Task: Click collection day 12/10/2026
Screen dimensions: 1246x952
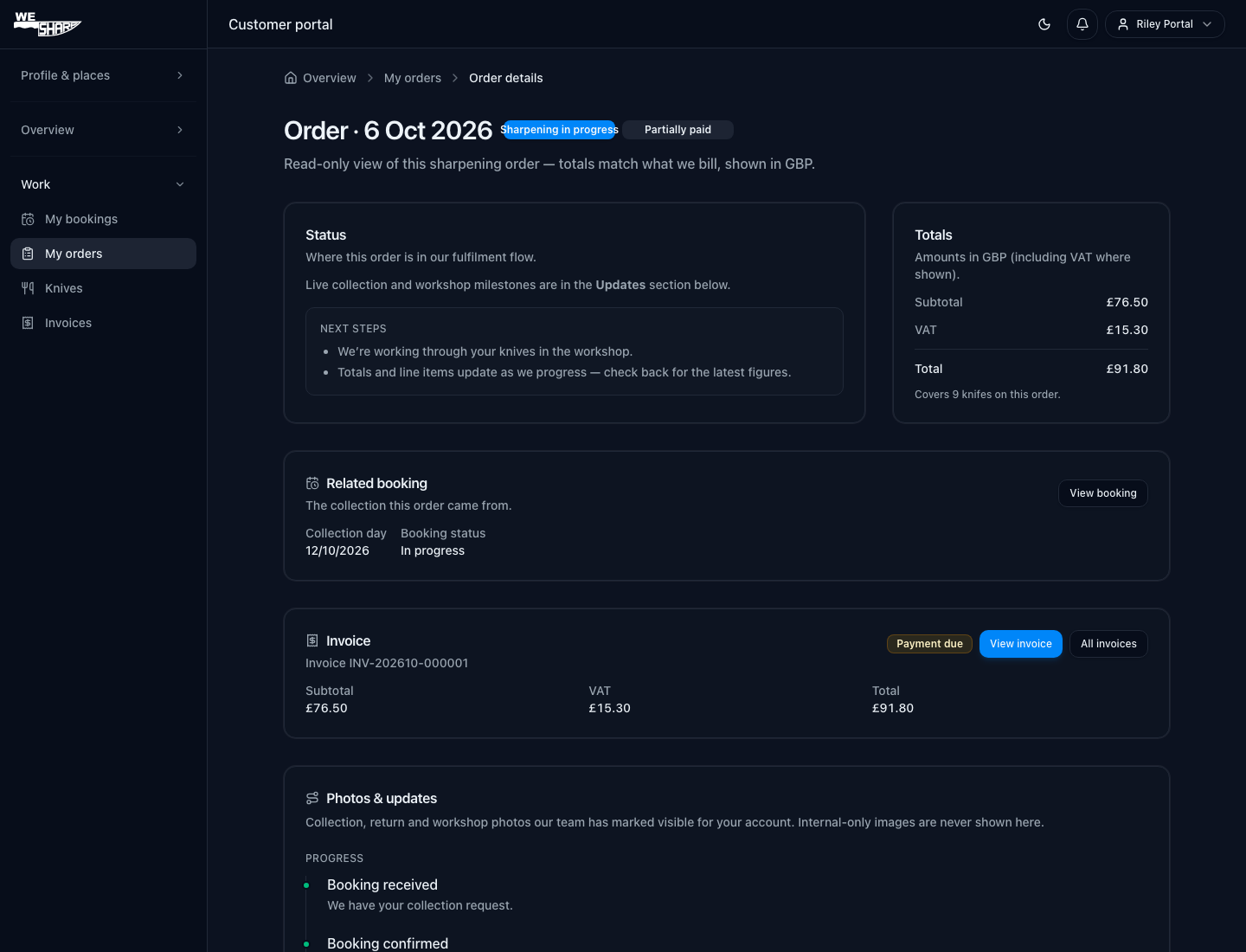Action: (337, 550)
